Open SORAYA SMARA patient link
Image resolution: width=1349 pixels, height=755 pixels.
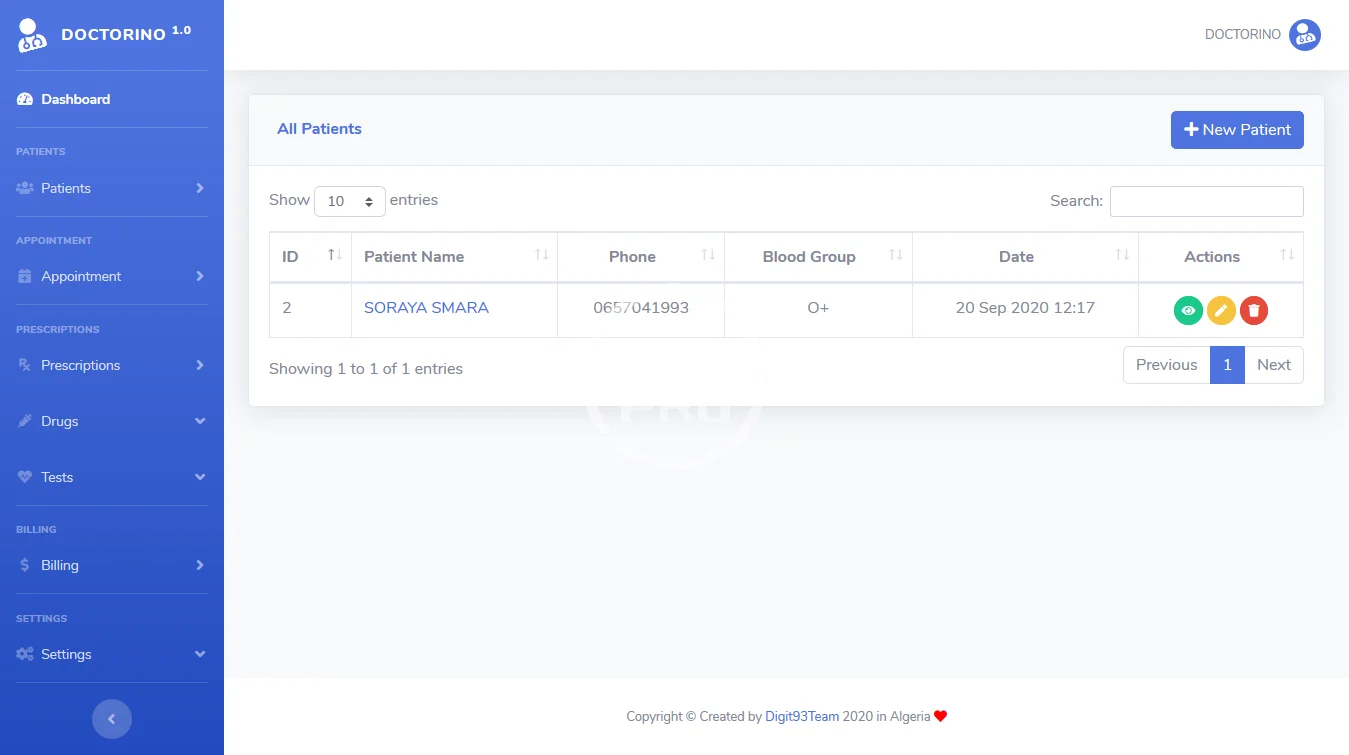click(426, 308)
